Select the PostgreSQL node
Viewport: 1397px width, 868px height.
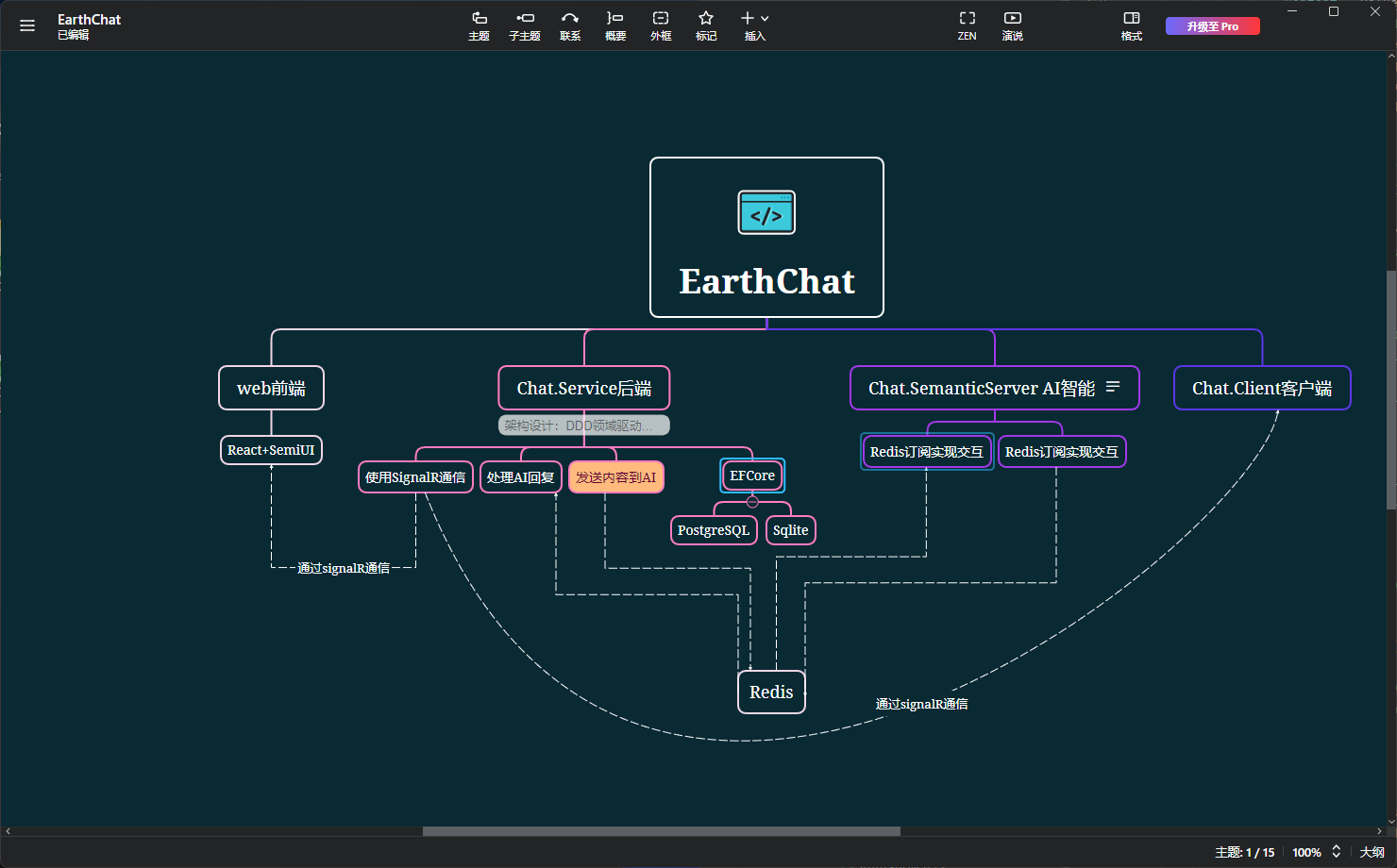click(714, 530)
